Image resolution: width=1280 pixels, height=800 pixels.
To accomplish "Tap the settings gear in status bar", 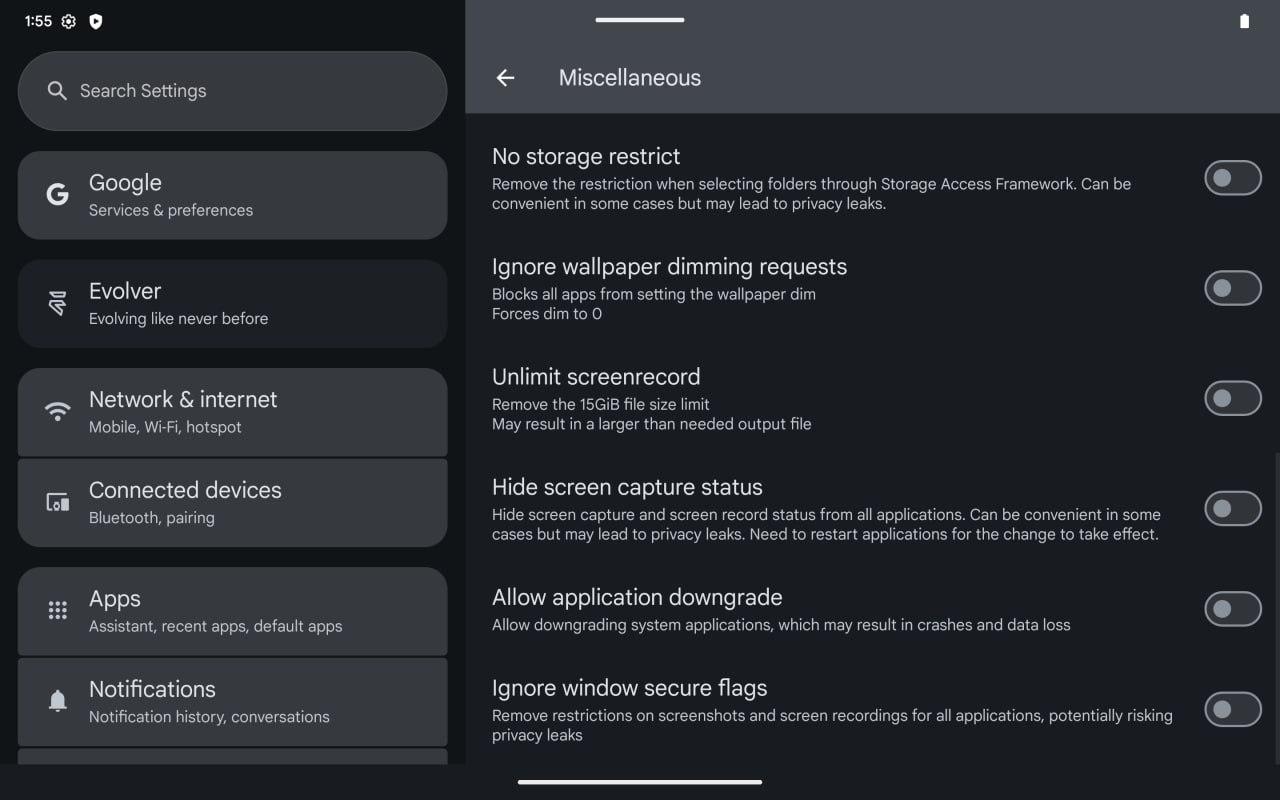I will (68, 21).
